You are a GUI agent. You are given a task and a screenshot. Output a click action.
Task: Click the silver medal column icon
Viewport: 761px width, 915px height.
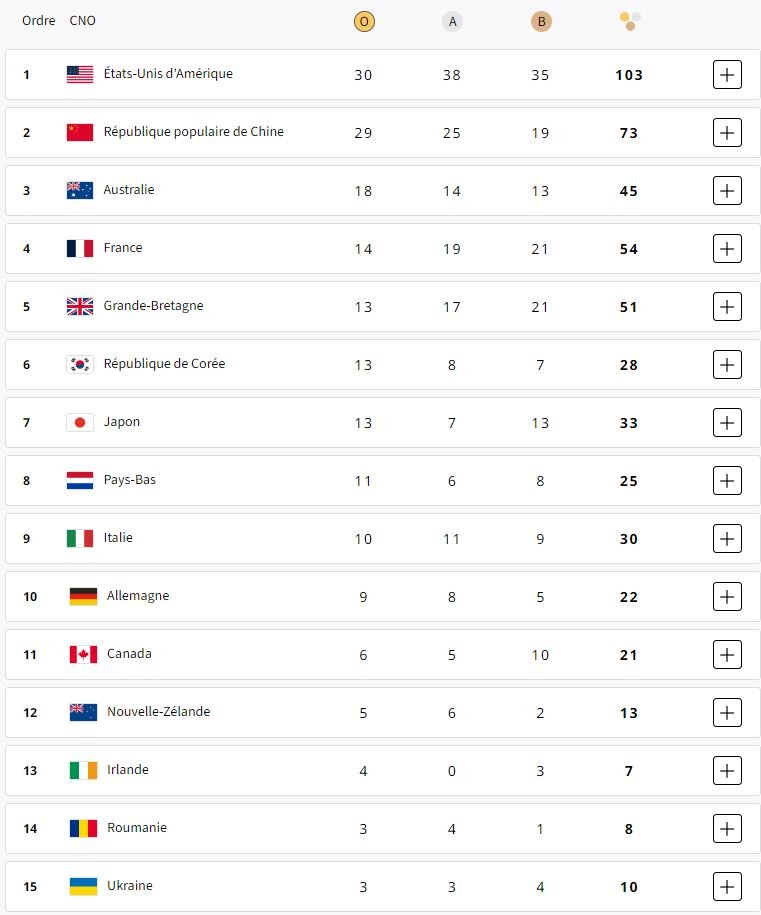(x=452, y=21)
